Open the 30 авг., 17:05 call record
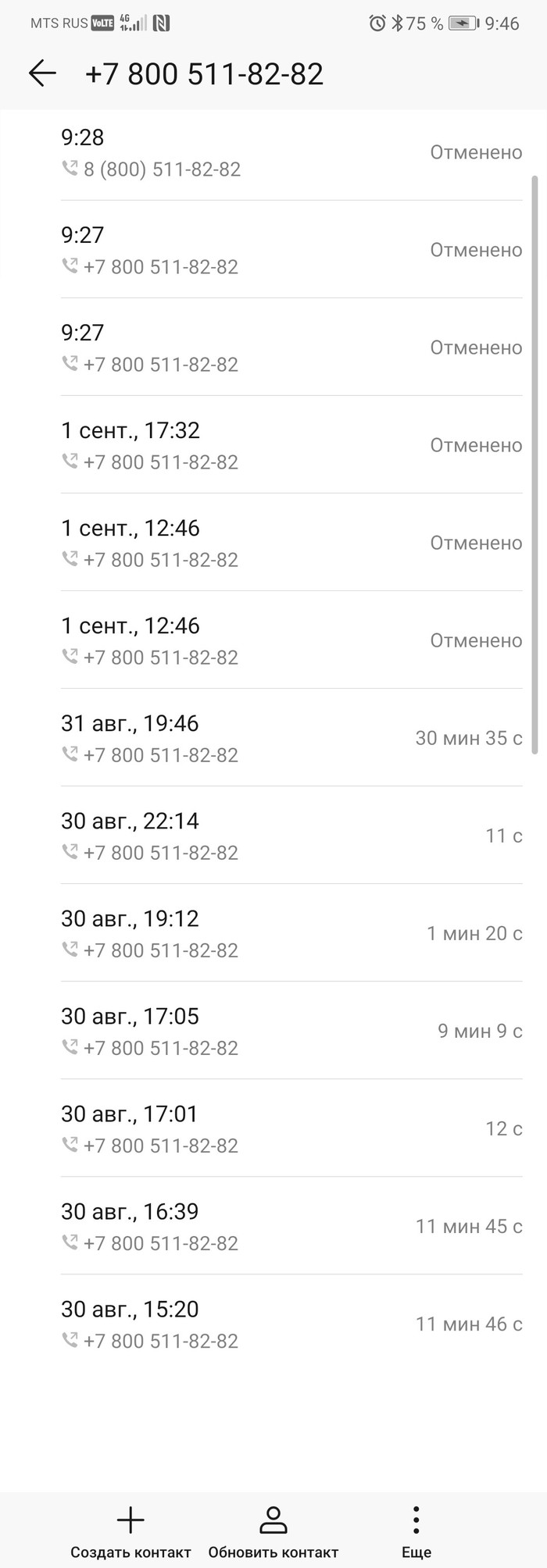The width and height of the screenshot is (547, 1568). point(291,1031)
